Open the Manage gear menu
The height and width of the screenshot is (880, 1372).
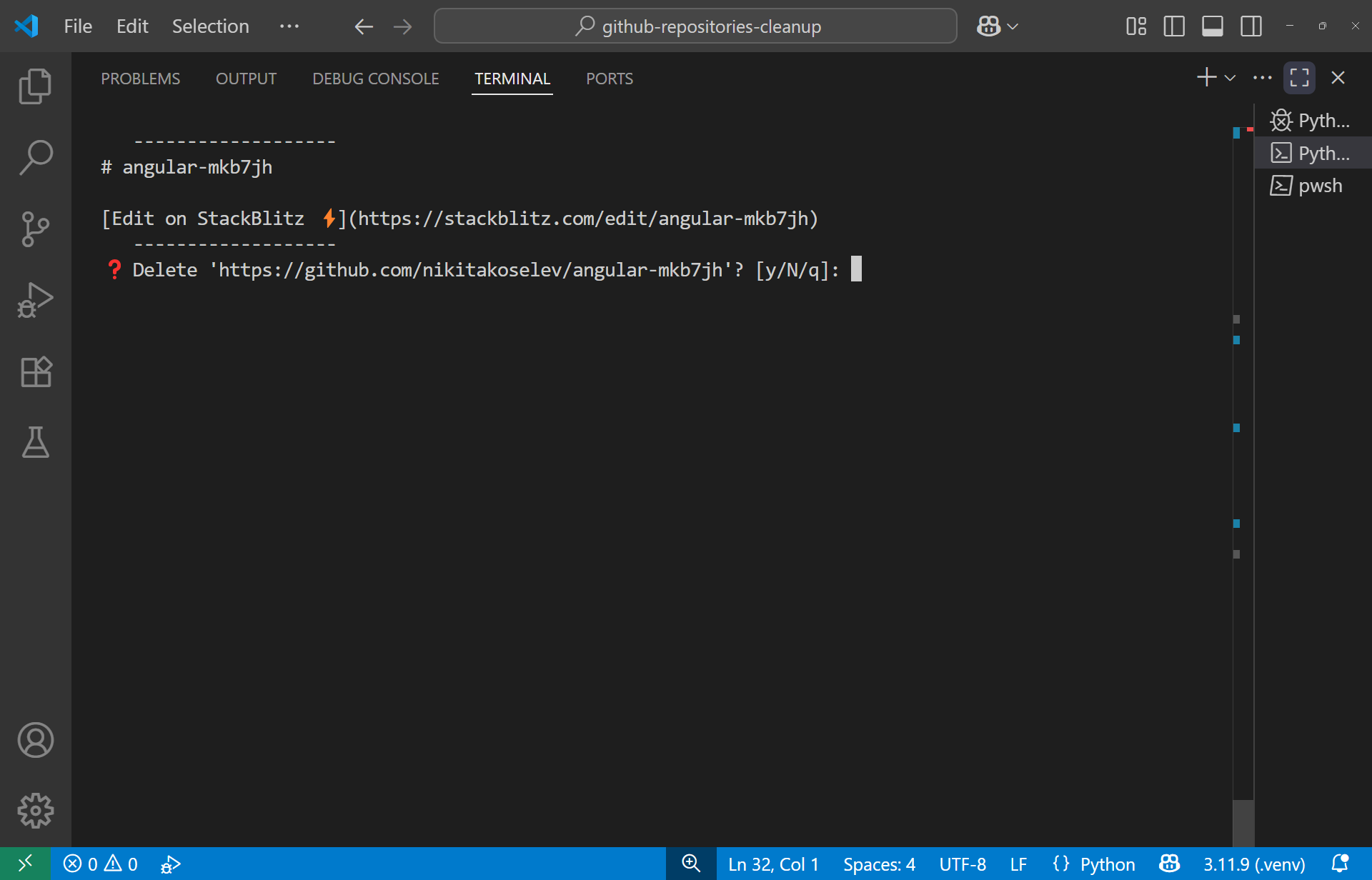pyautogui.click(x=35, y=811)
